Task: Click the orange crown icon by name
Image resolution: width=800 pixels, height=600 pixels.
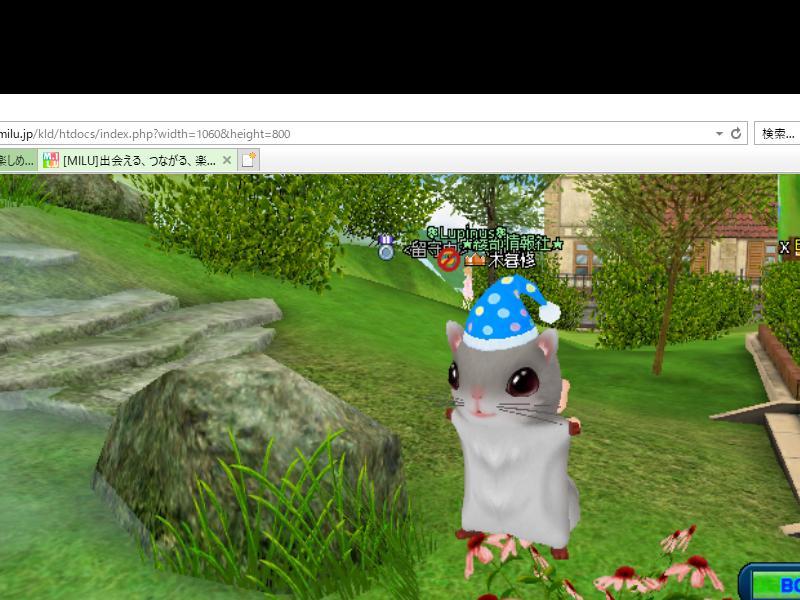Action: pyautogui.click(x=474, y=260)
